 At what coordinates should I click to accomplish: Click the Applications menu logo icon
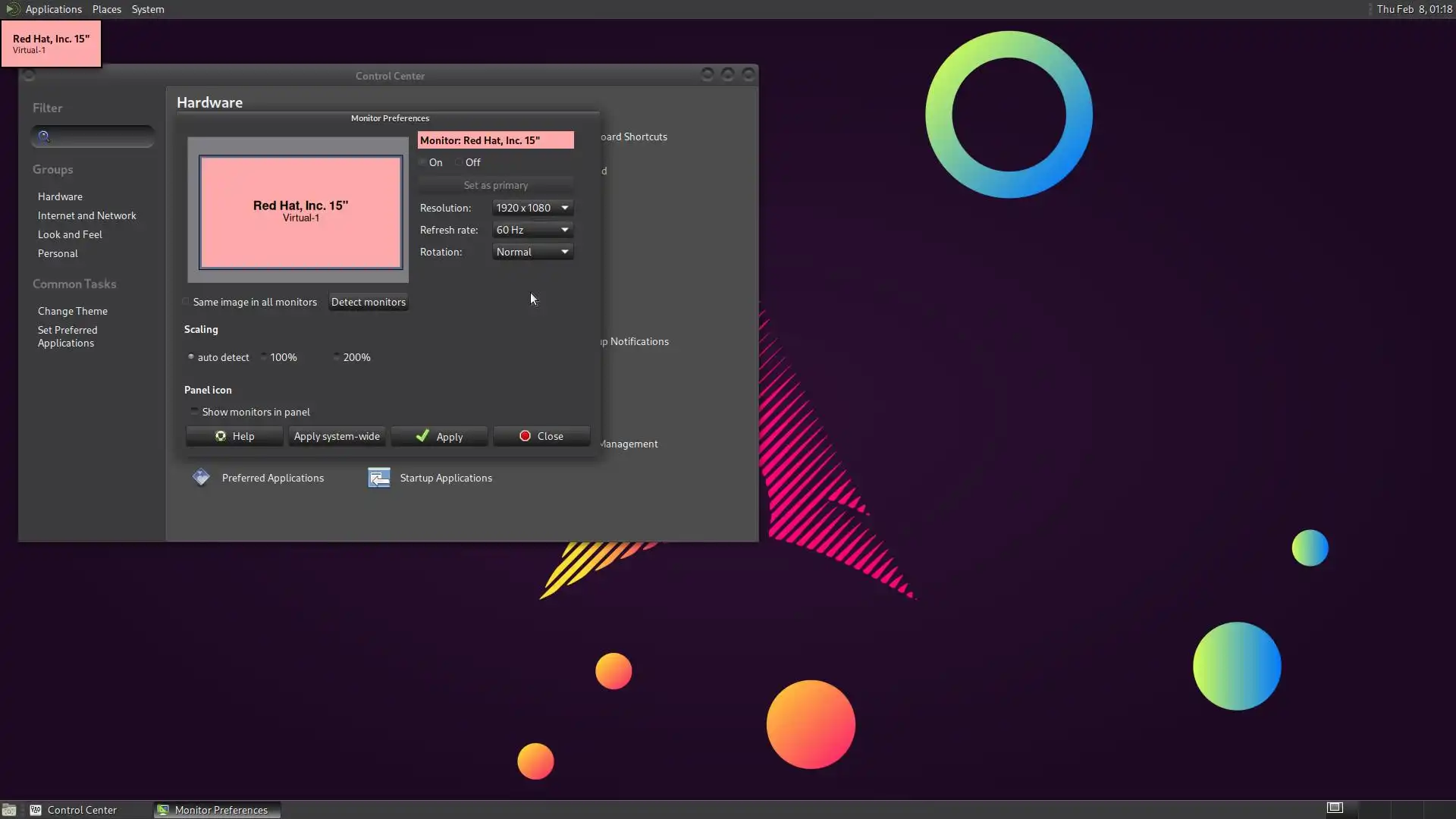(12, 9)
